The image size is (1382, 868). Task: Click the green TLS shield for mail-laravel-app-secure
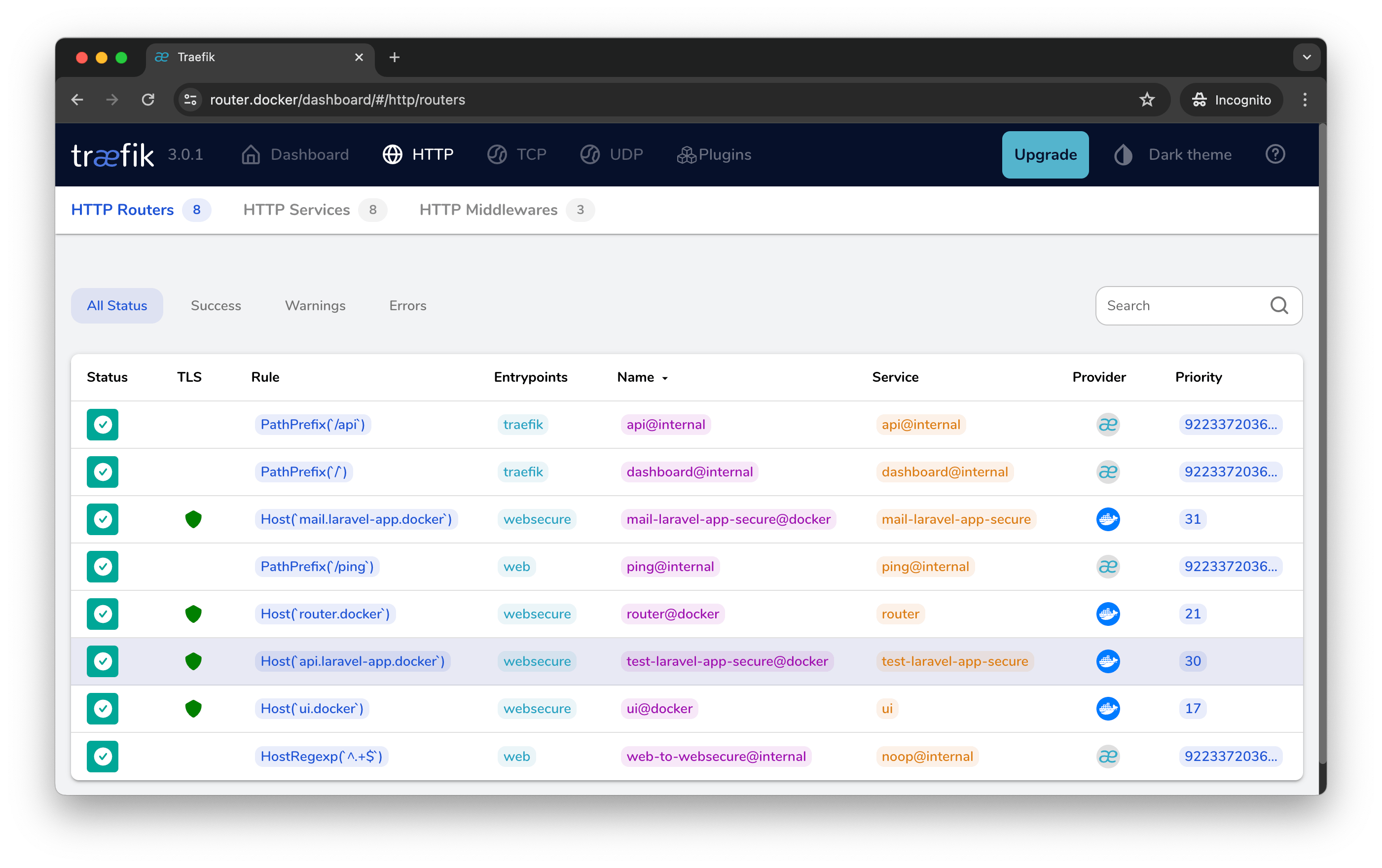pyautogui.click(x=194, y=519)
